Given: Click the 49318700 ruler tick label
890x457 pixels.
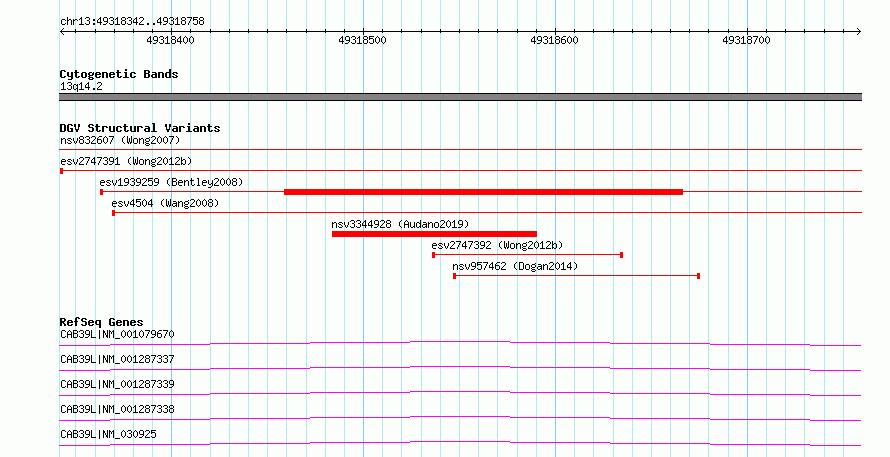Looking at the screenshot, I should pos(746,40).
